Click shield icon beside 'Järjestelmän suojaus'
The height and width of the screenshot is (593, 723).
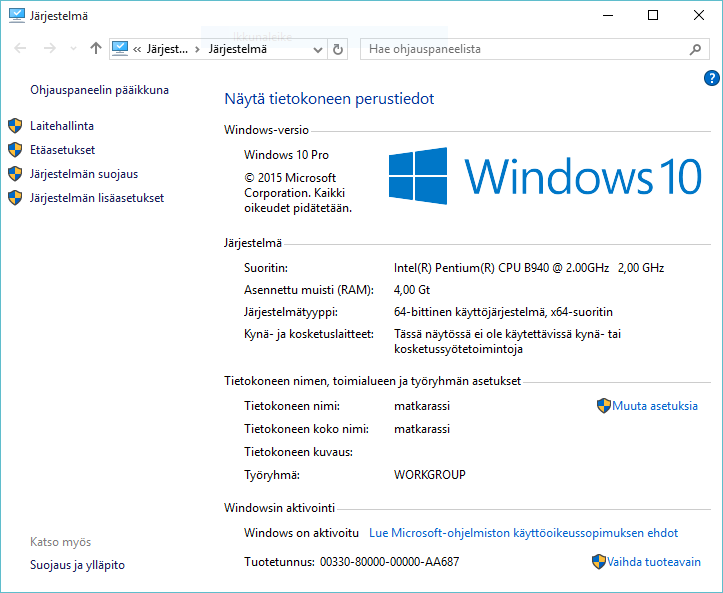pyautogui.click(x=15, y=173)
